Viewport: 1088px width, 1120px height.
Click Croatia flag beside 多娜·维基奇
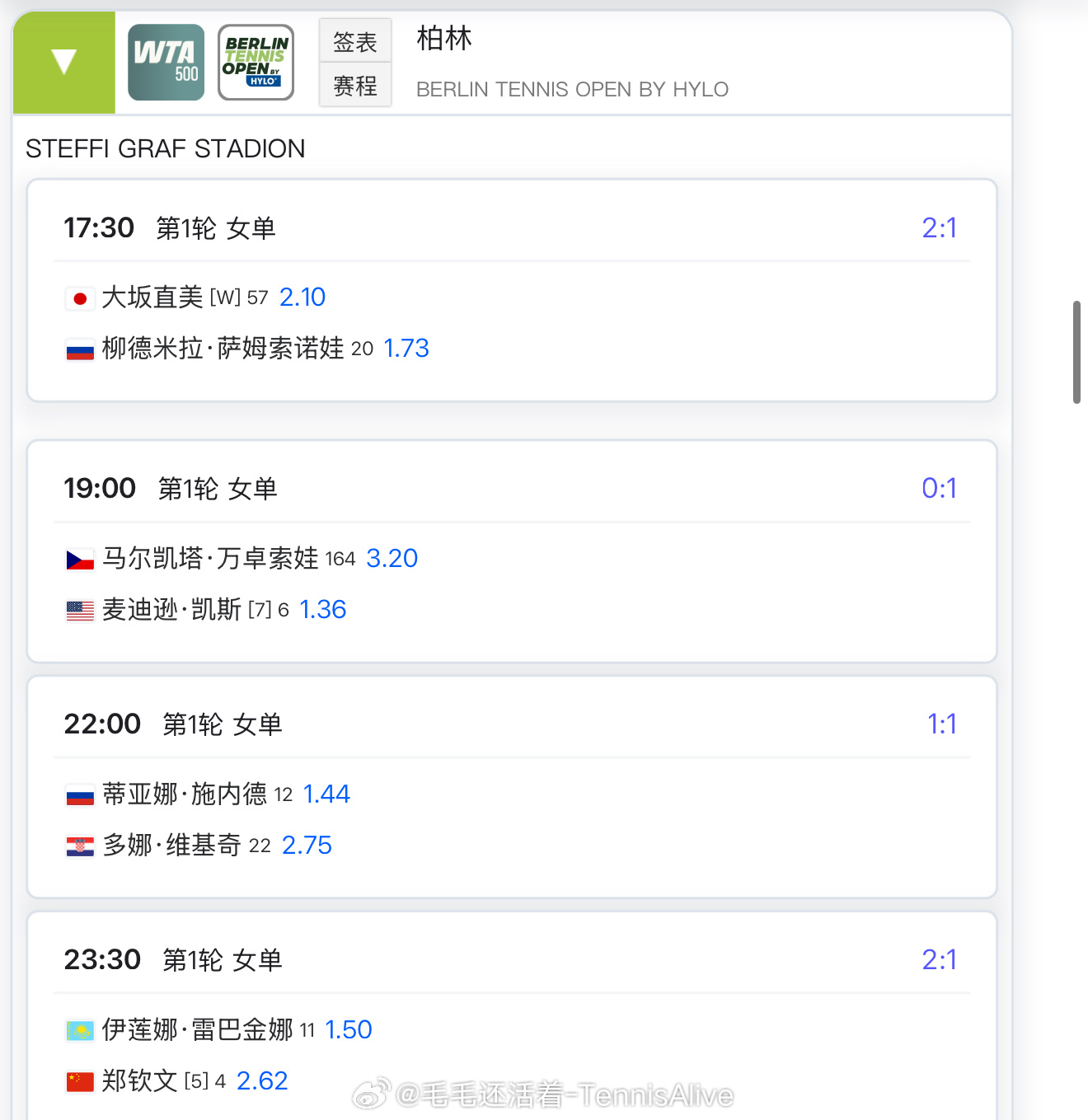coord(80,846)
